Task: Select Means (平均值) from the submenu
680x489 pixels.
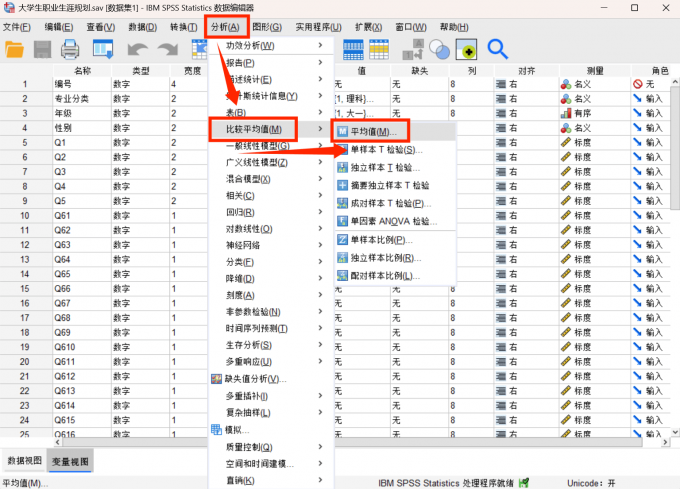Action: [373, 131]
